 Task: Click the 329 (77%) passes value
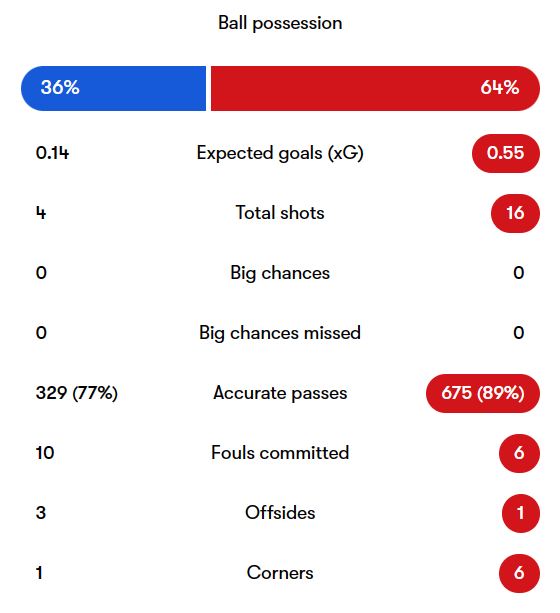pos(77,393)
